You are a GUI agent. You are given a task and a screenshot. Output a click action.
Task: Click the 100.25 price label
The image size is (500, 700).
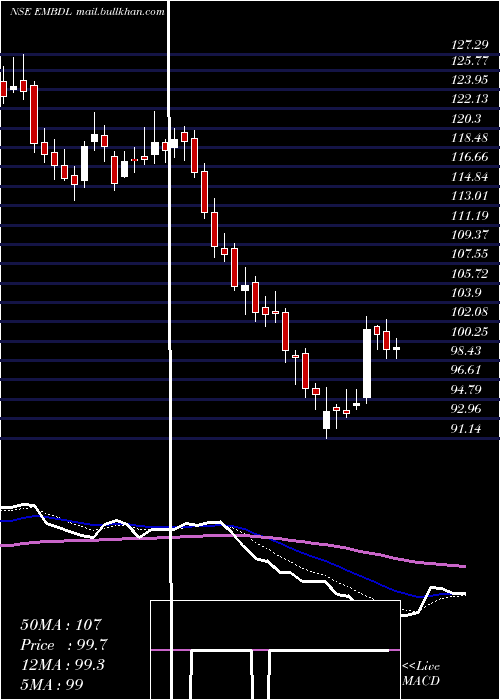[x=469, y=332]
